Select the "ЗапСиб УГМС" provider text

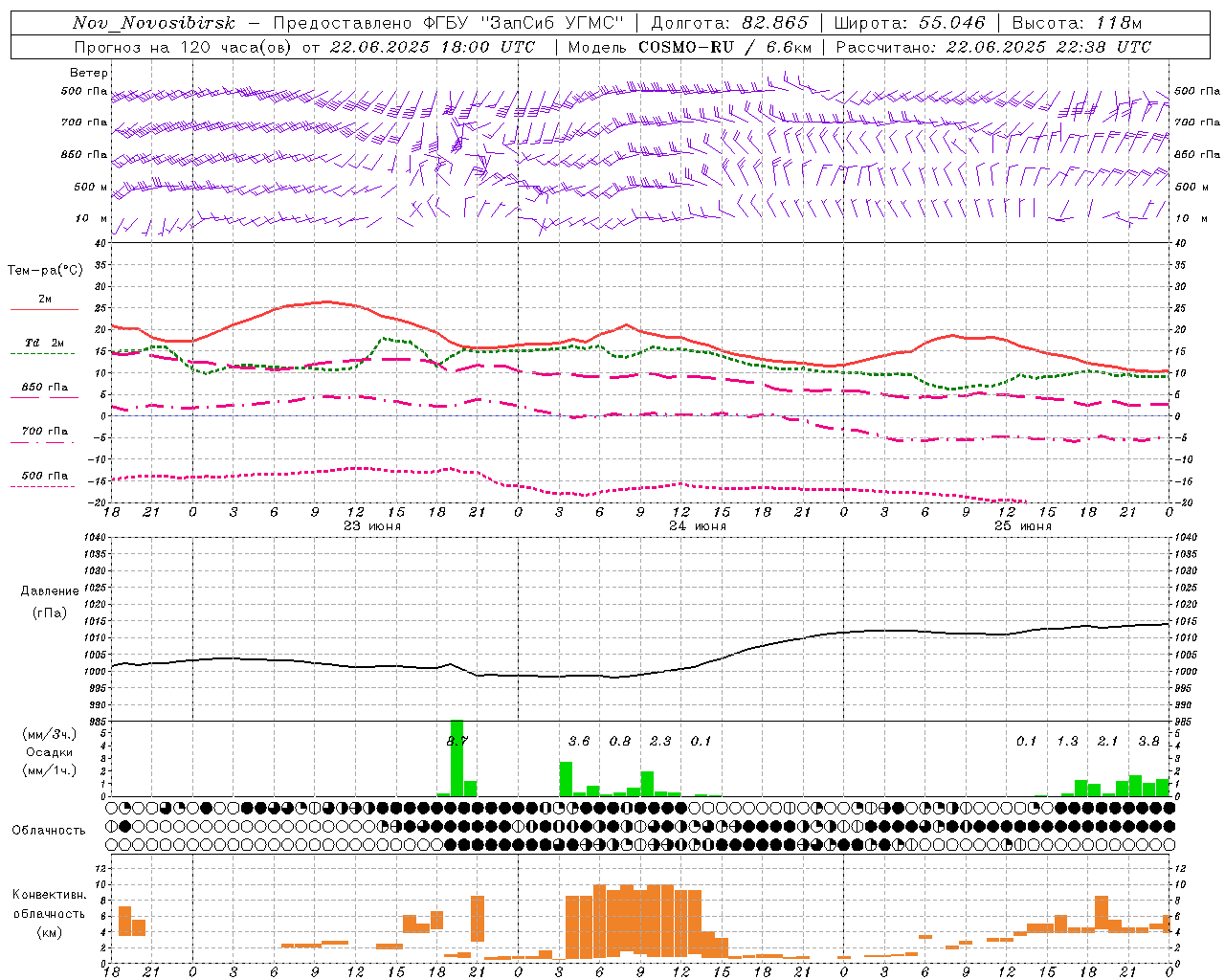pos(552,23)
